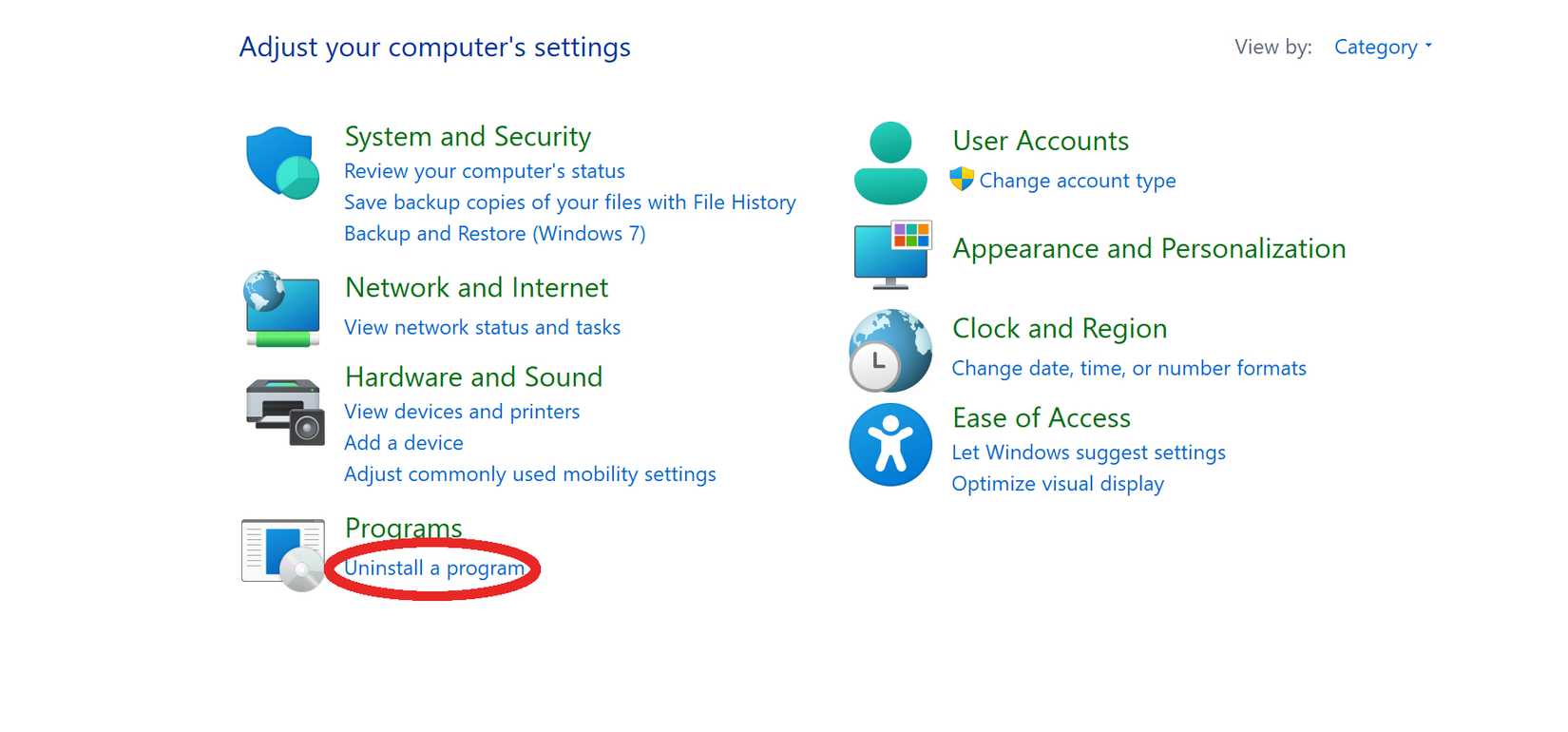Image resolution: width=1568 pixels, height=732 pixels.
Task: Click the System and Security shield icon
Action: tap(282, 164)
